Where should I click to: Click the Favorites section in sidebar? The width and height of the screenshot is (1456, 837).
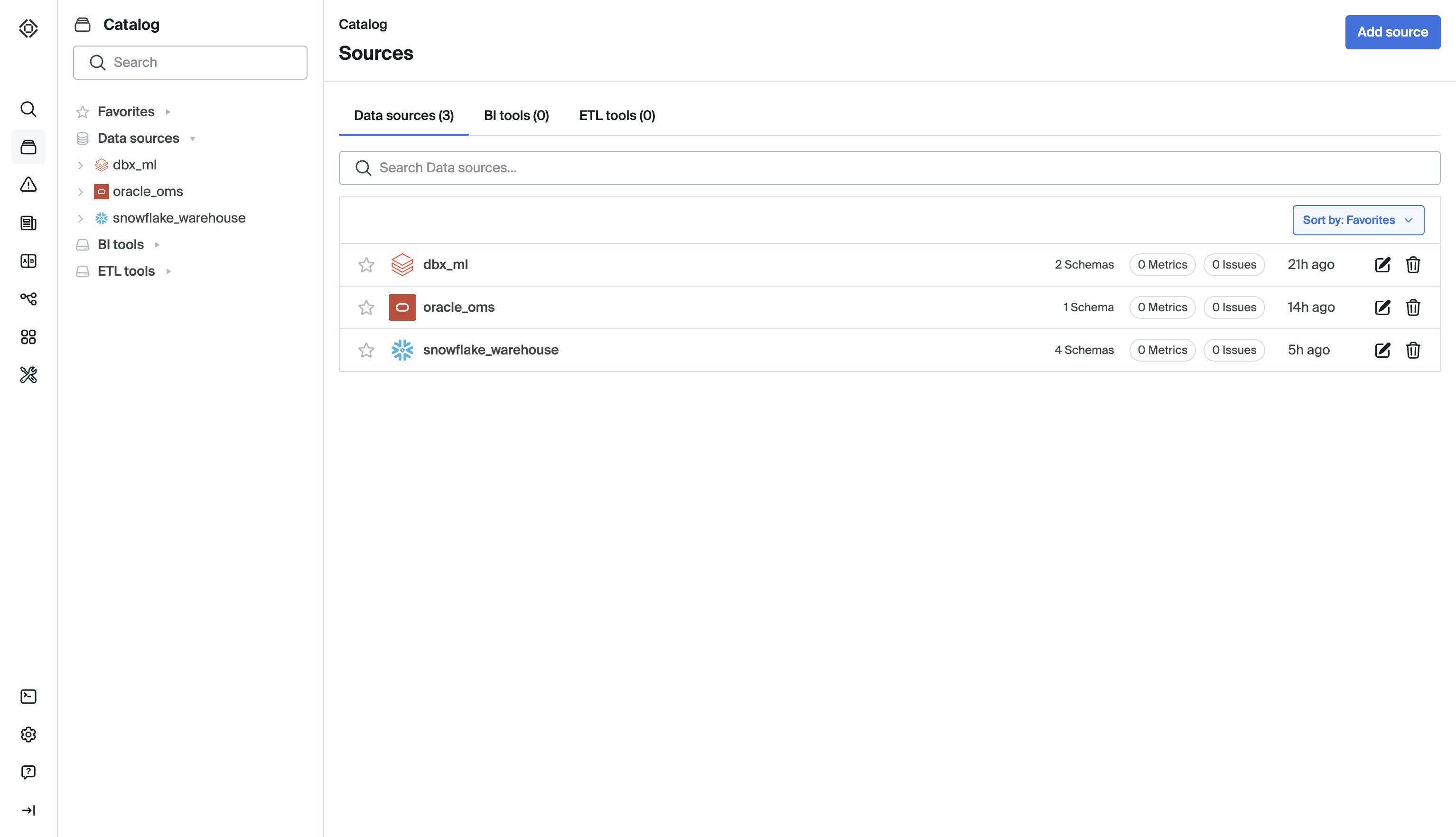pos(126,111)
